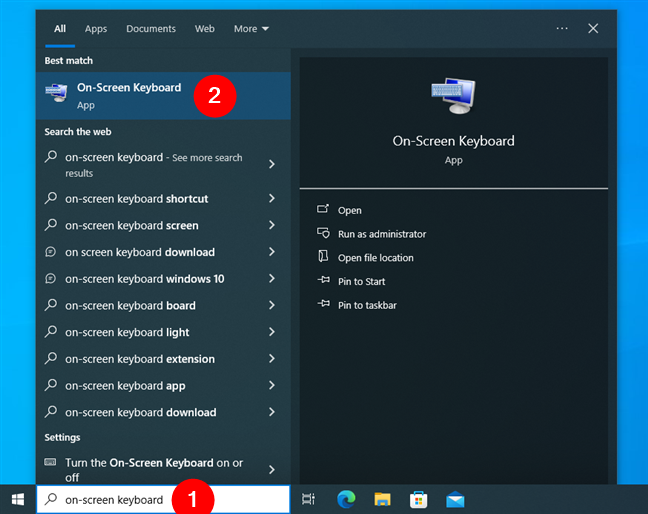This screenshot has width=648, height=514.
Task: Expand arrow for 'on-screen keyboard shortcut'
Action: [272, 198]
